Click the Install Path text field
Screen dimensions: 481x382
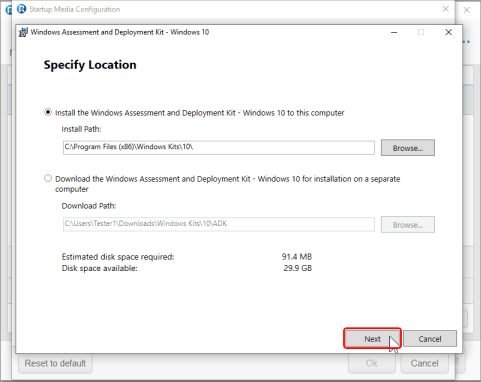click(x=219, y=147)
